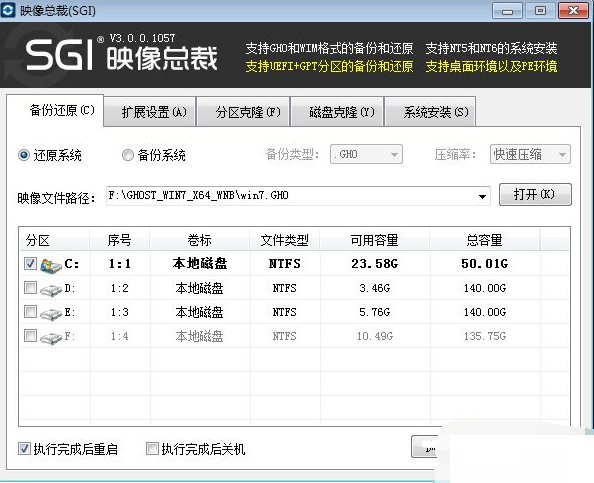Close the SGI window
Image resolution: width=594 pixels, height=483 pixels.
573,11
